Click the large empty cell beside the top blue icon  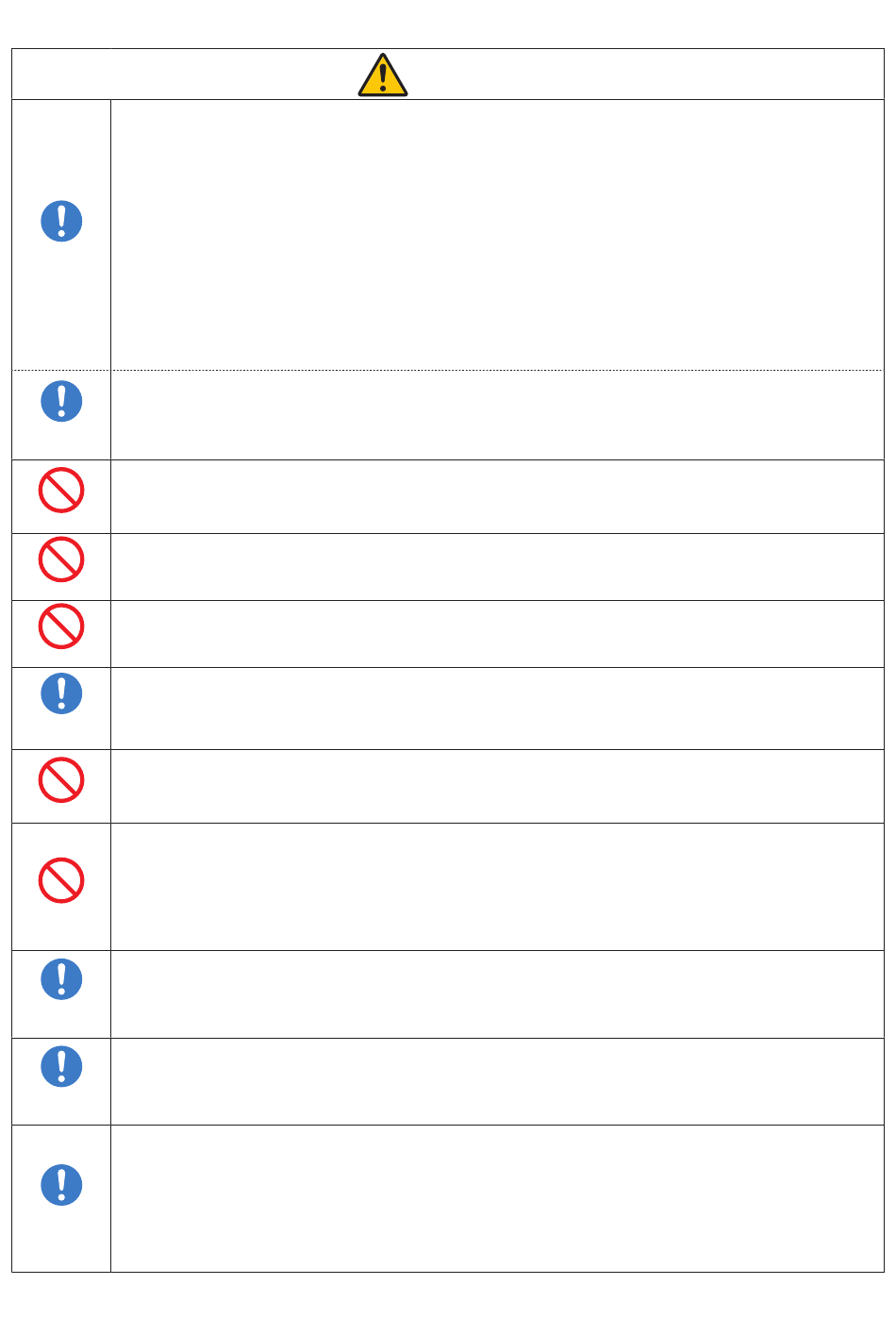click(x=497, y=235)
